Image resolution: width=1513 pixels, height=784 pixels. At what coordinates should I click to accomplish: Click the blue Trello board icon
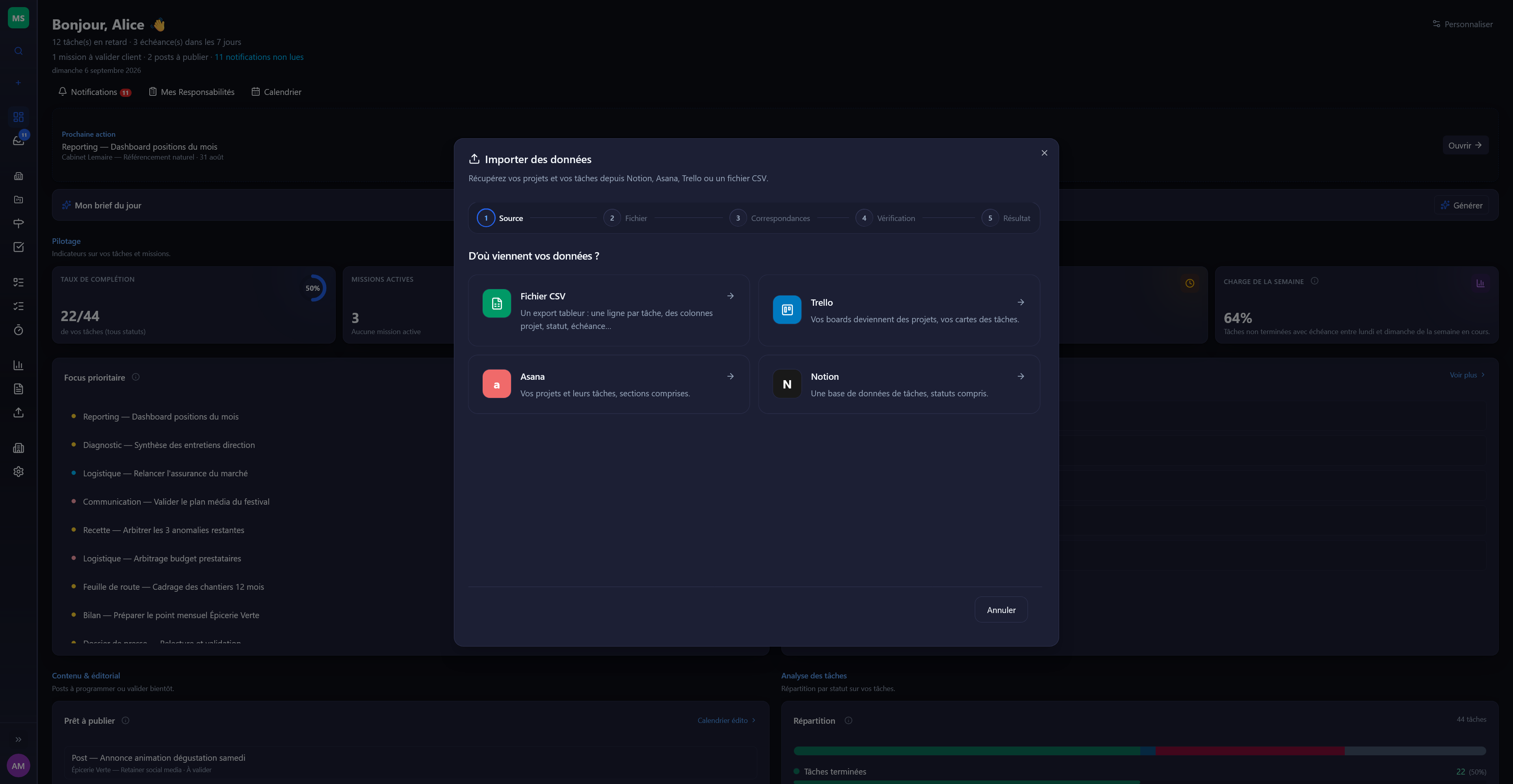tap(787, 310)
